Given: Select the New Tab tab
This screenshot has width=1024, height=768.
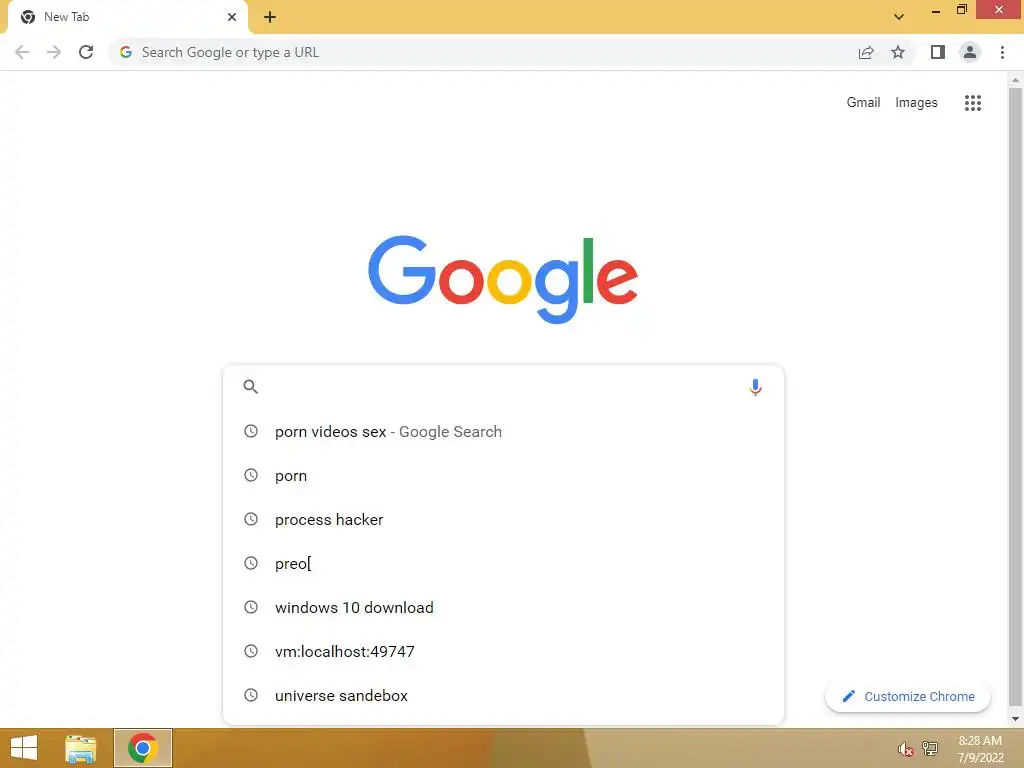Looking at the screenshot, I should 128,17.
